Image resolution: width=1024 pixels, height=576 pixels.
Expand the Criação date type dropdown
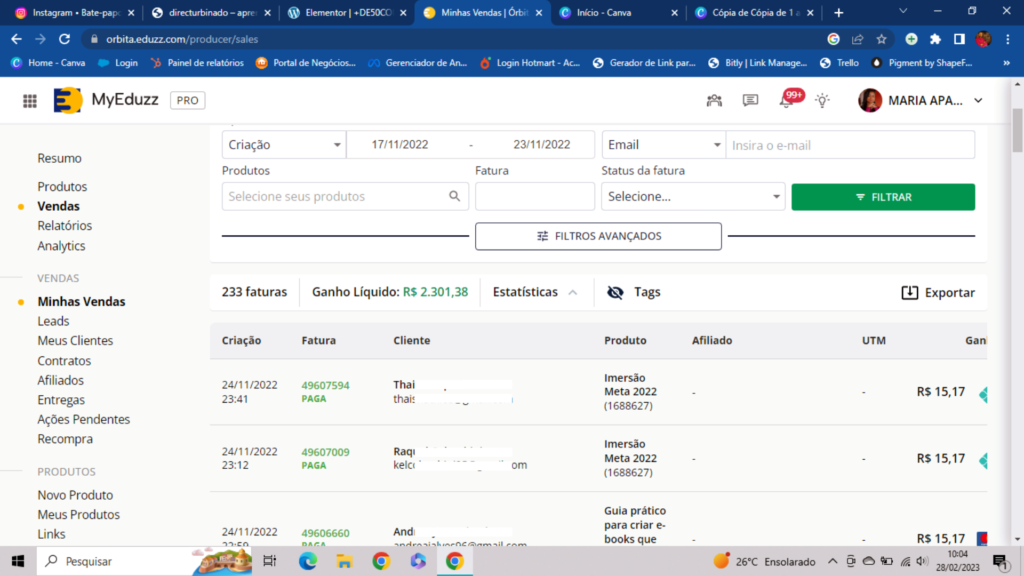284,145
